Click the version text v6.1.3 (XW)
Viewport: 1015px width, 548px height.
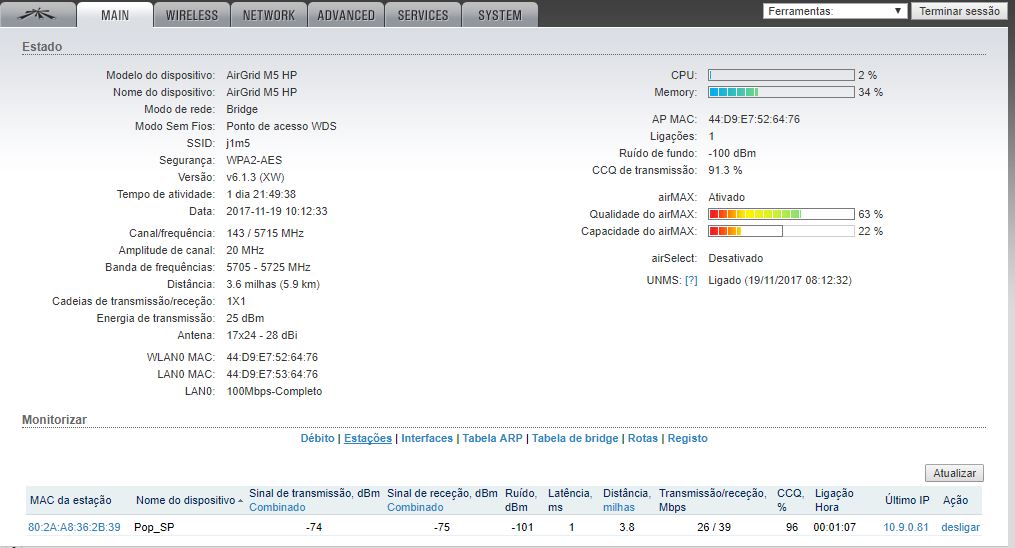tap(255, 177)
